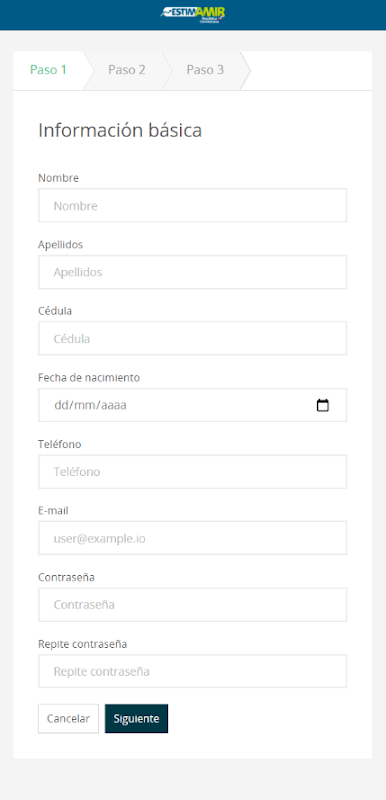Click the Repite contraseña input field
This screenshot has width=386, height=800.
click(x=193, y=671)
